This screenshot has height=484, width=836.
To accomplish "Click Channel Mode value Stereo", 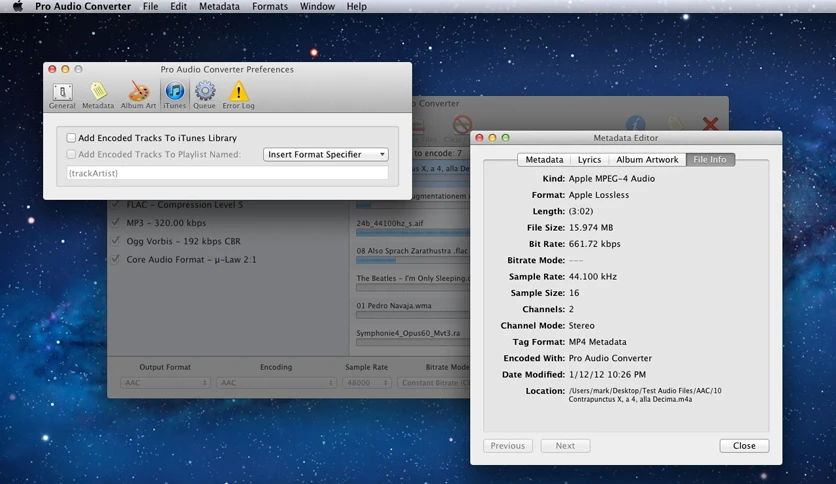I will point(581,326).
